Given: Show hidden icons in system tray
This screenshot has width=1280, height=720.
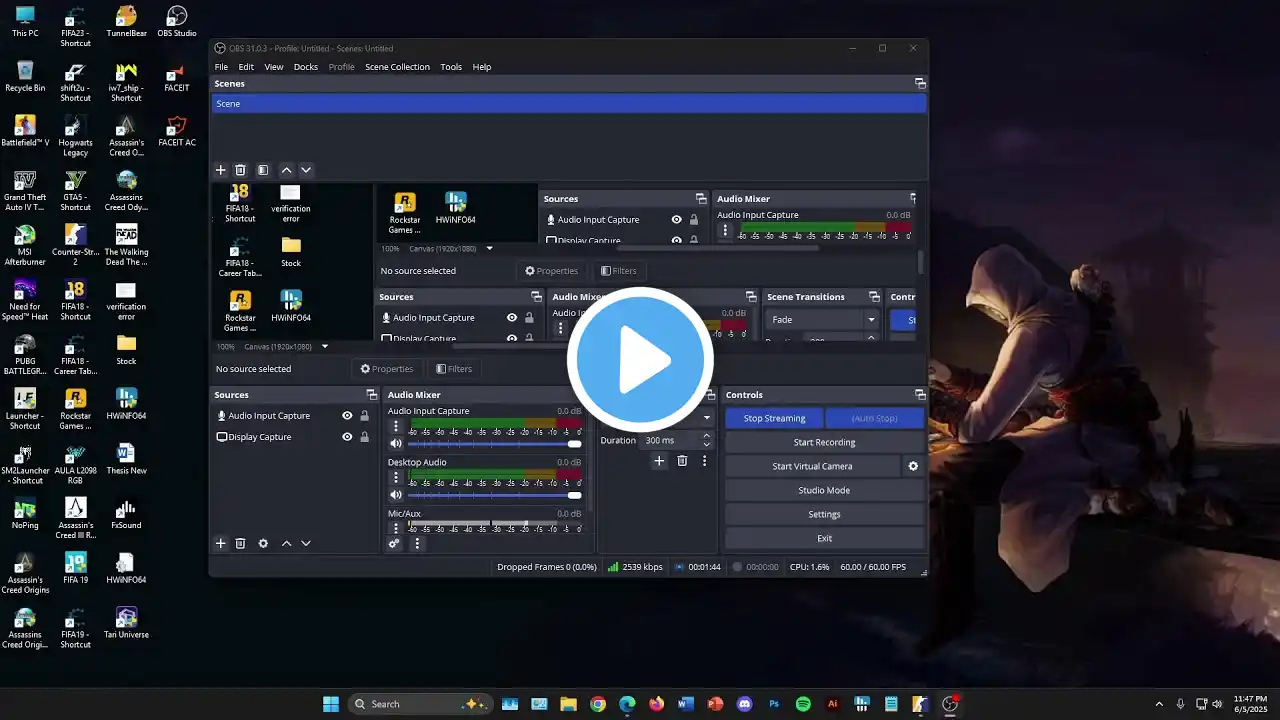Looking at the screenshot, I should pos(1159,704).
